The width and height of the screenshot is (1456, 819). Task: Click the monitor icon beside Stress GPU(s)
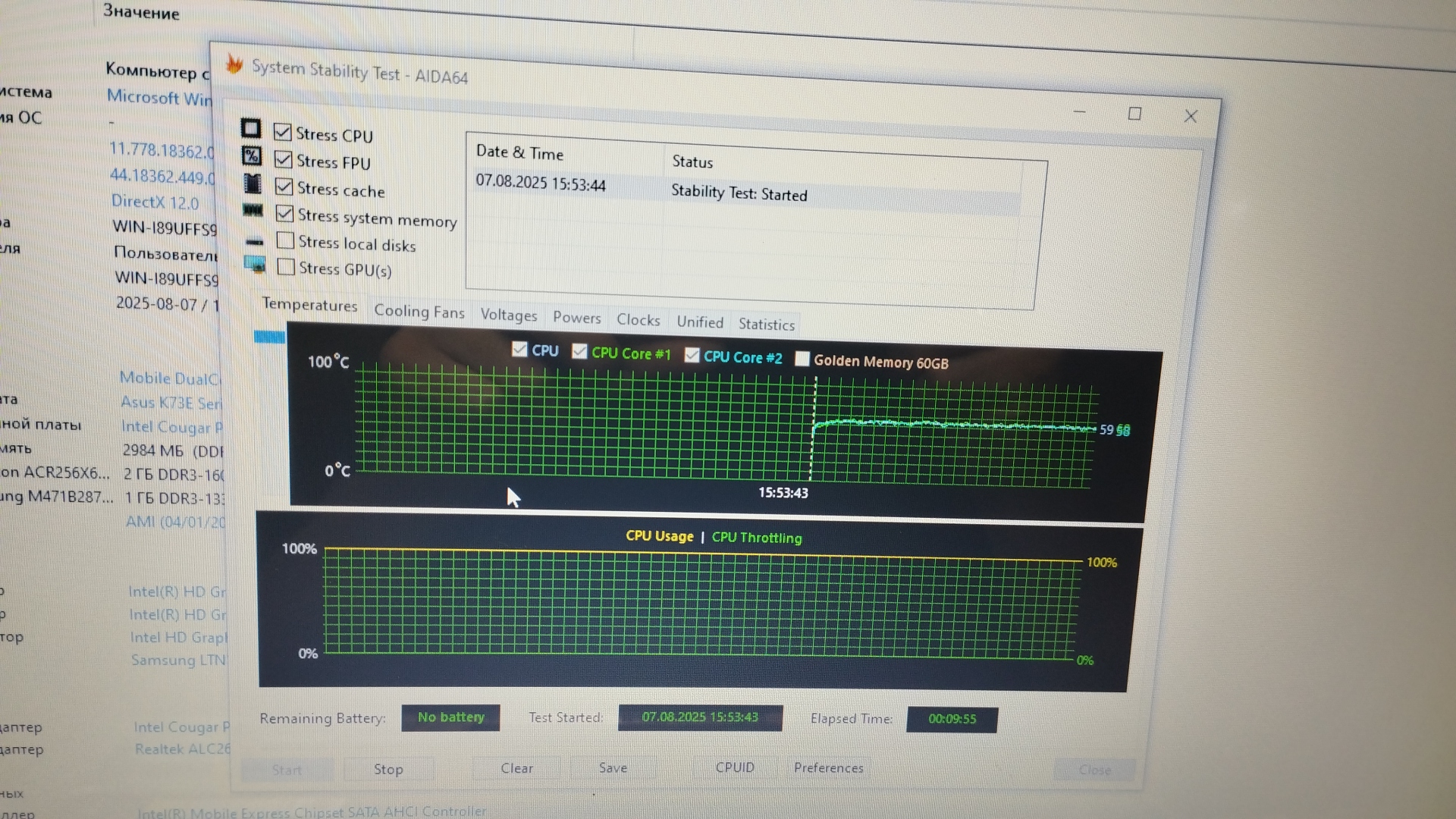coord(255,265)
